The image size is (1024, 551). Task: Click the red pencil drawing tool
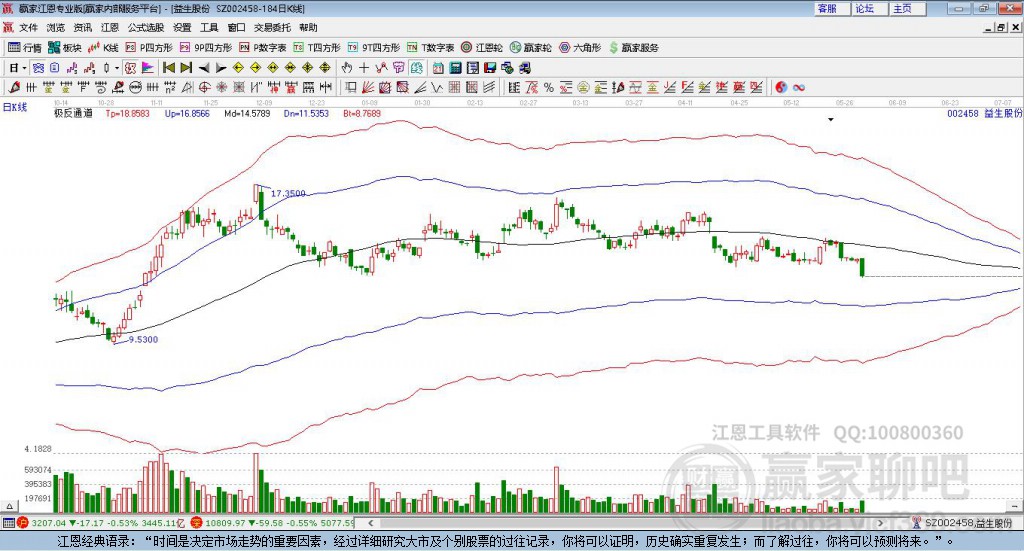point(14,87)
